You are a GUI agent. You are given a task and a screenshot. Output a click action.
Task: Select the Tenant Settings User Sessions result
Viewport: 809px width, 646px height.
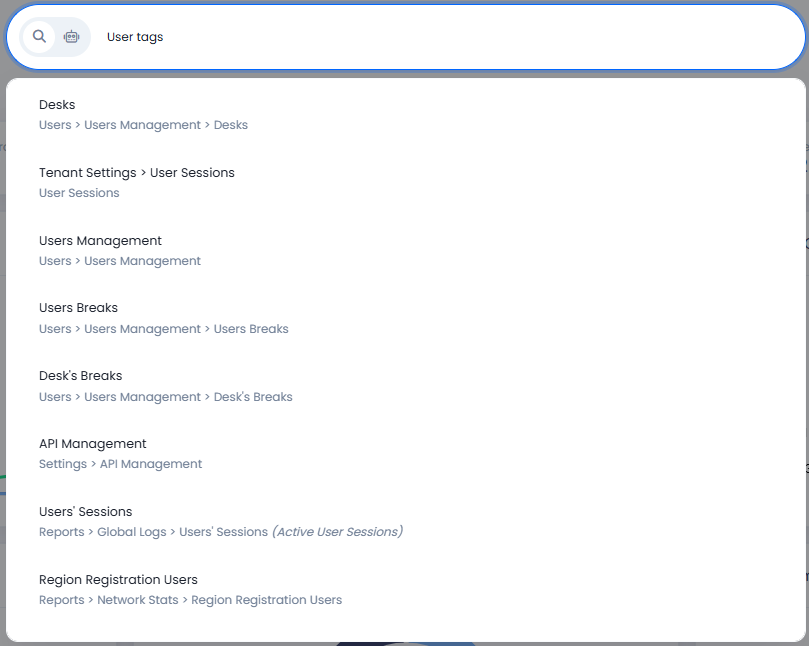(x=135, y=172)
